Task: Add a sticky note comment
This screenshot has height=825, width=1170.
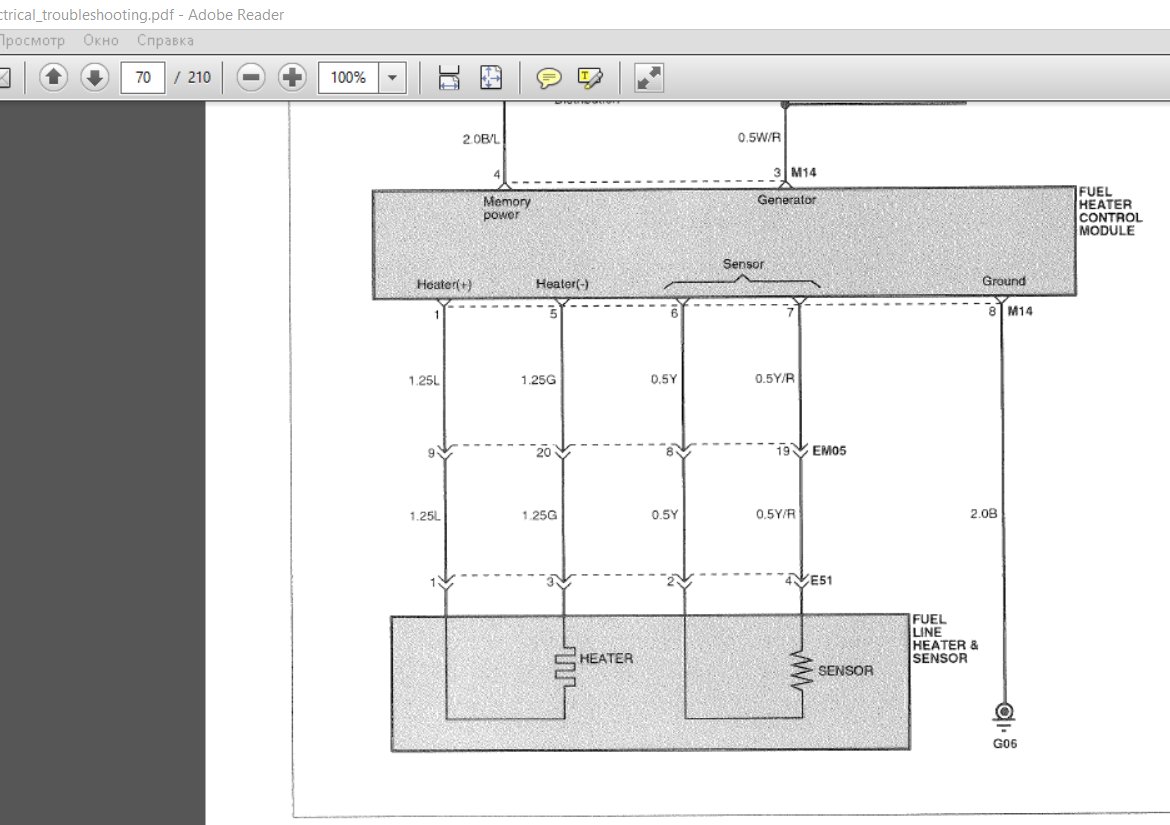Action: pos(549,78)
